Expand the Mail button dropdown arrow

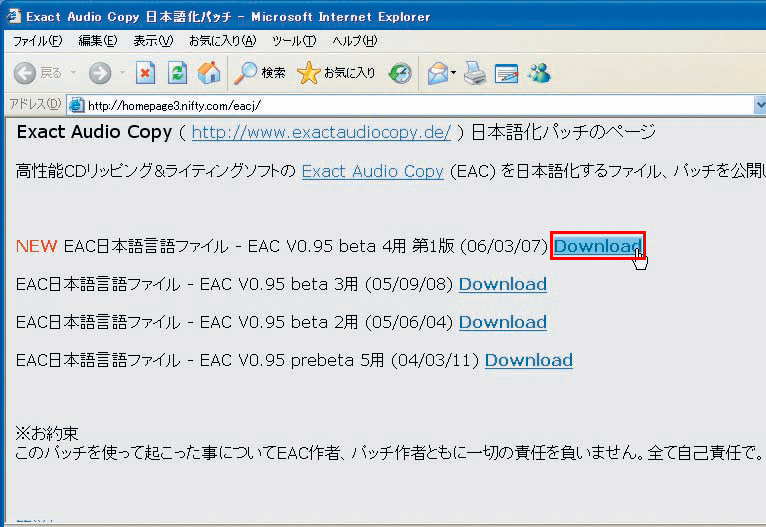click(x=453, y=73)
